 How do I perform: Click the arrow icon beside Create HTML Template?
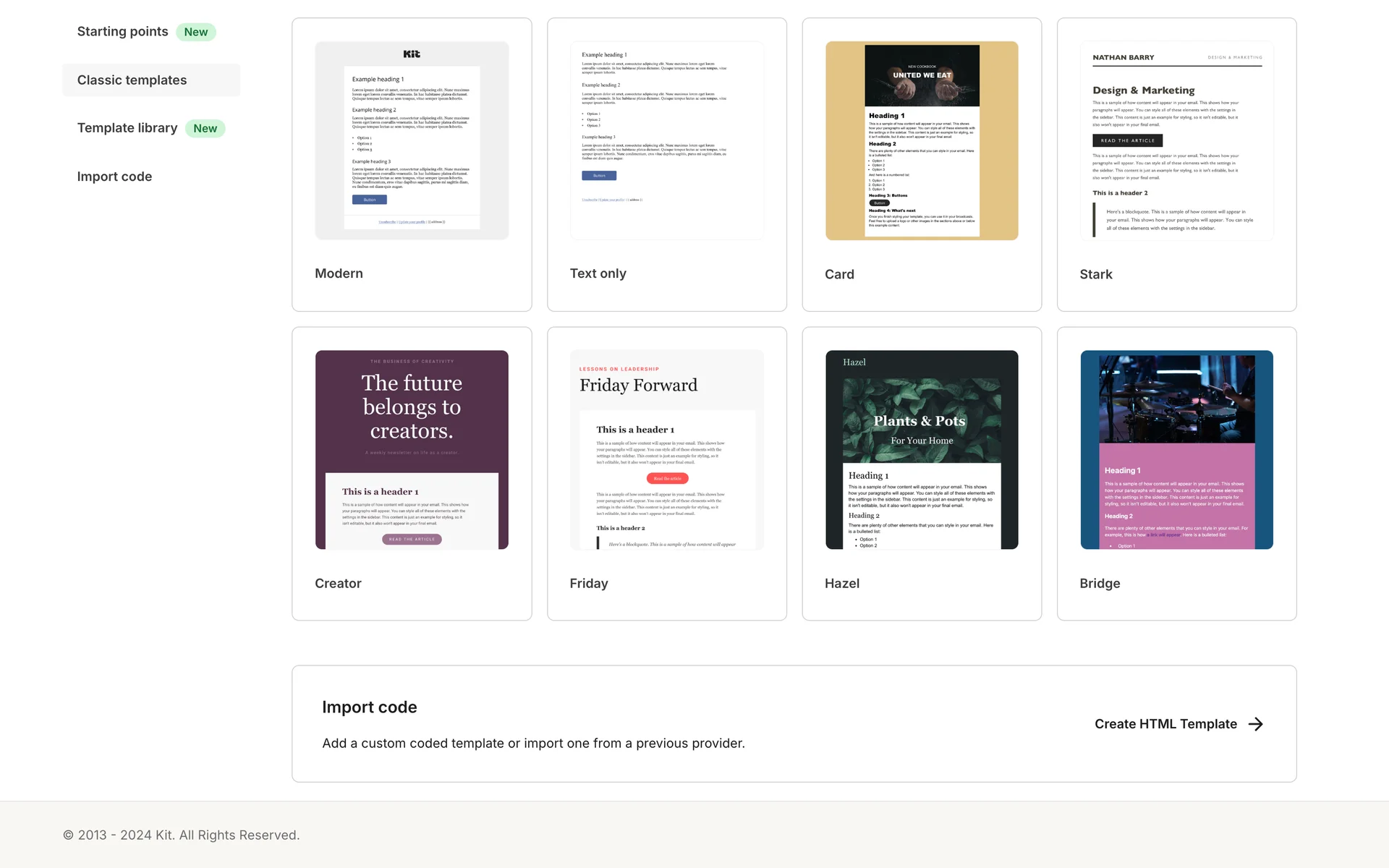[x=1256, y=724]
